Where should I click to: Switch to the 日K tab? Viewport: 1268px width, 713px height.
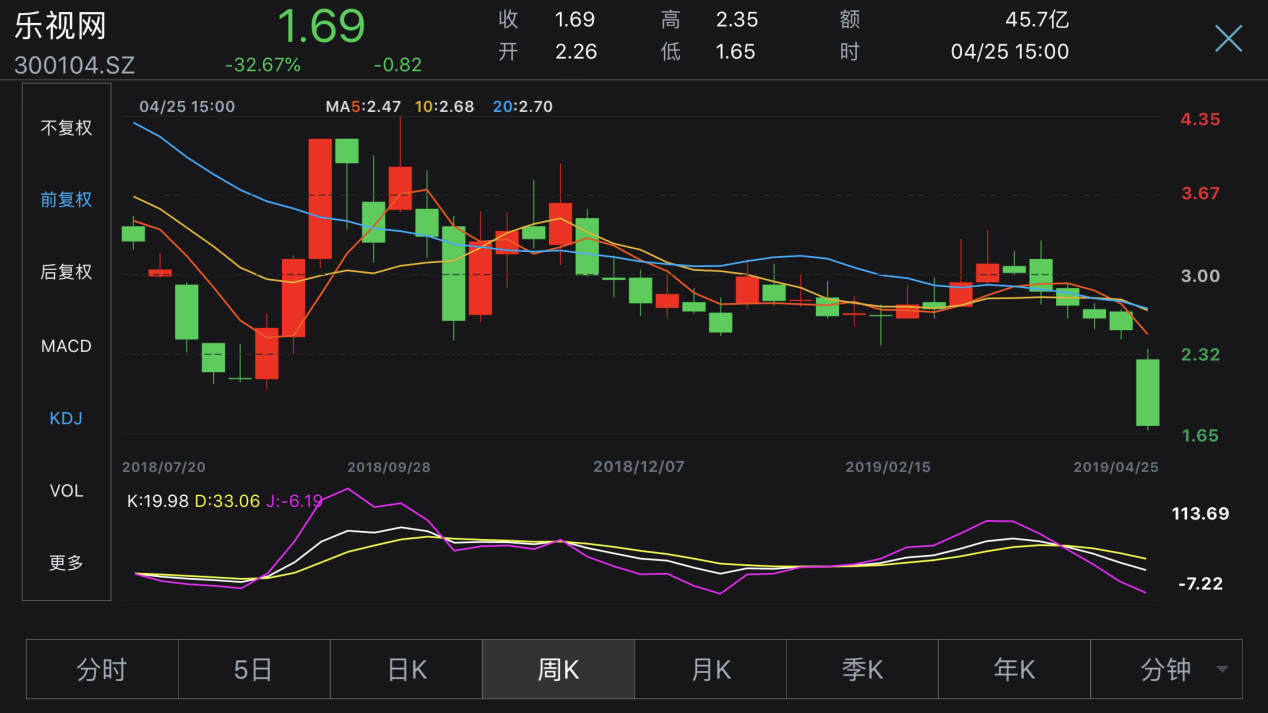[x=406, y=669]
